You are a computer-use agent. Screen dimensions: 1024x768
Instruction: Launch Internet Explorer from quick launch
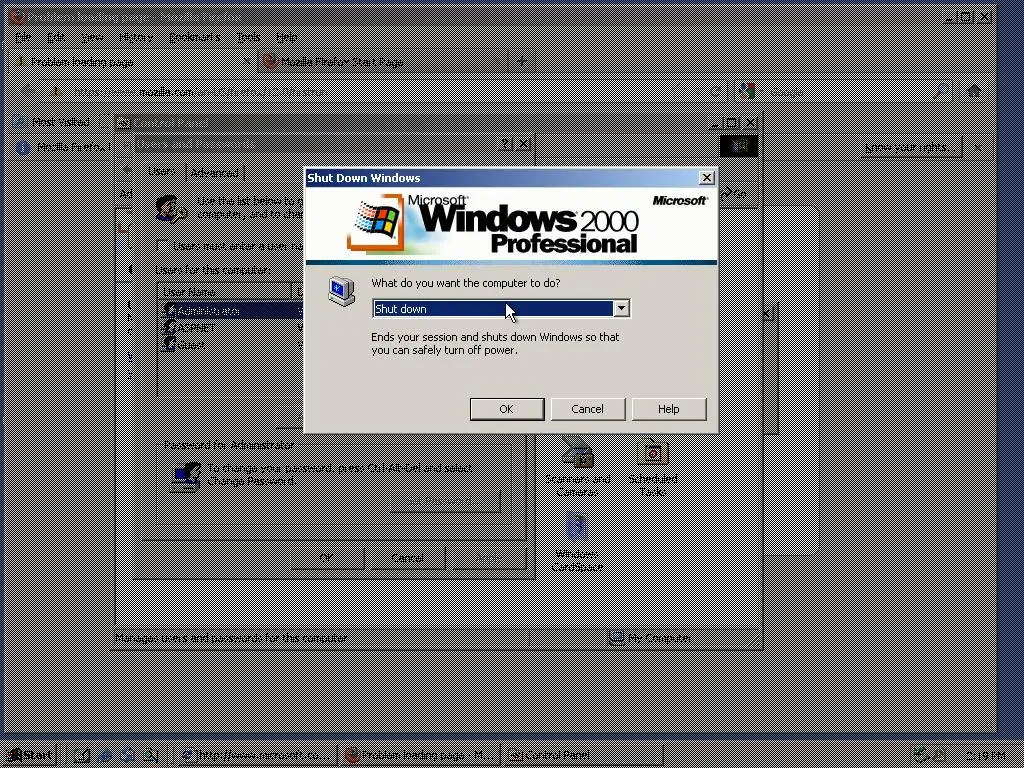tap(104, 756)
